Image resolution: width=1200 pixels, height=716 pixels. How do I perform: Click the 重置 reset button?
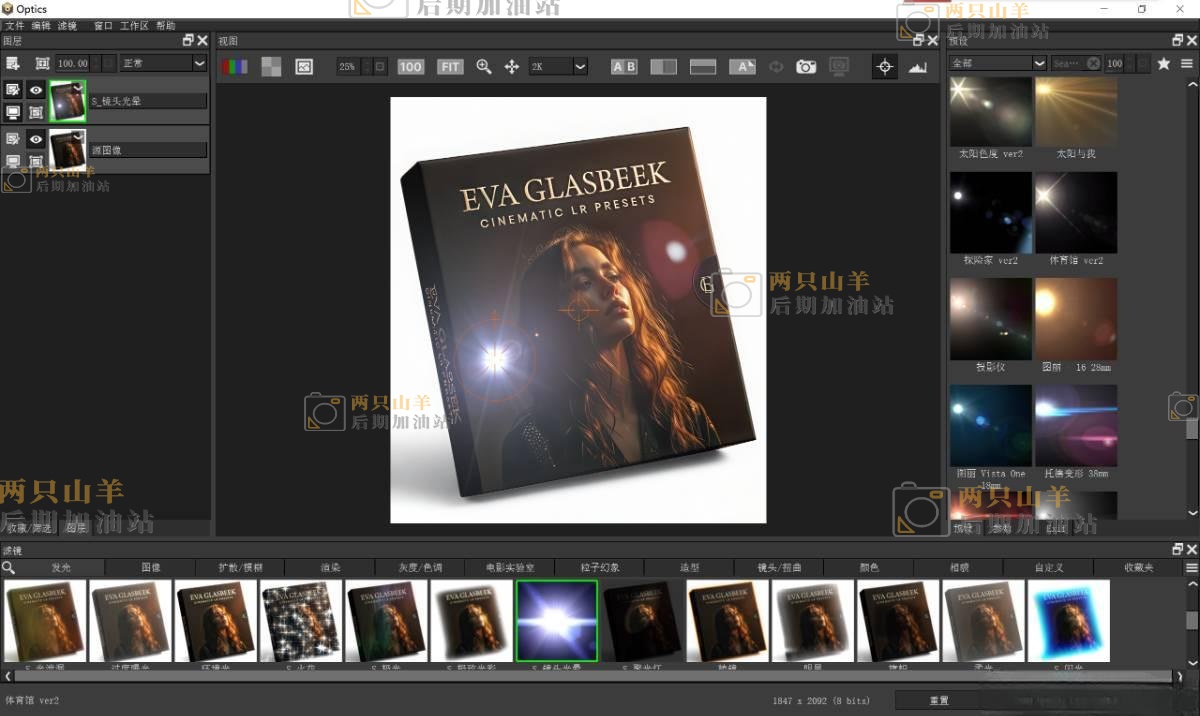pyautogui.click(x=940, y=700)
